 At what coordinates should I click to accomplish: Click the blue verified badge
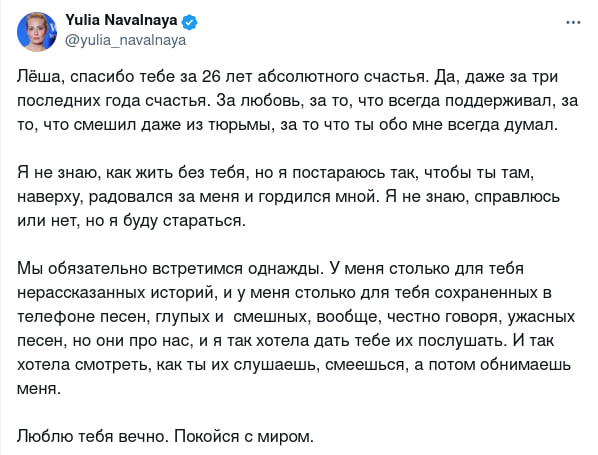(189, 22)
